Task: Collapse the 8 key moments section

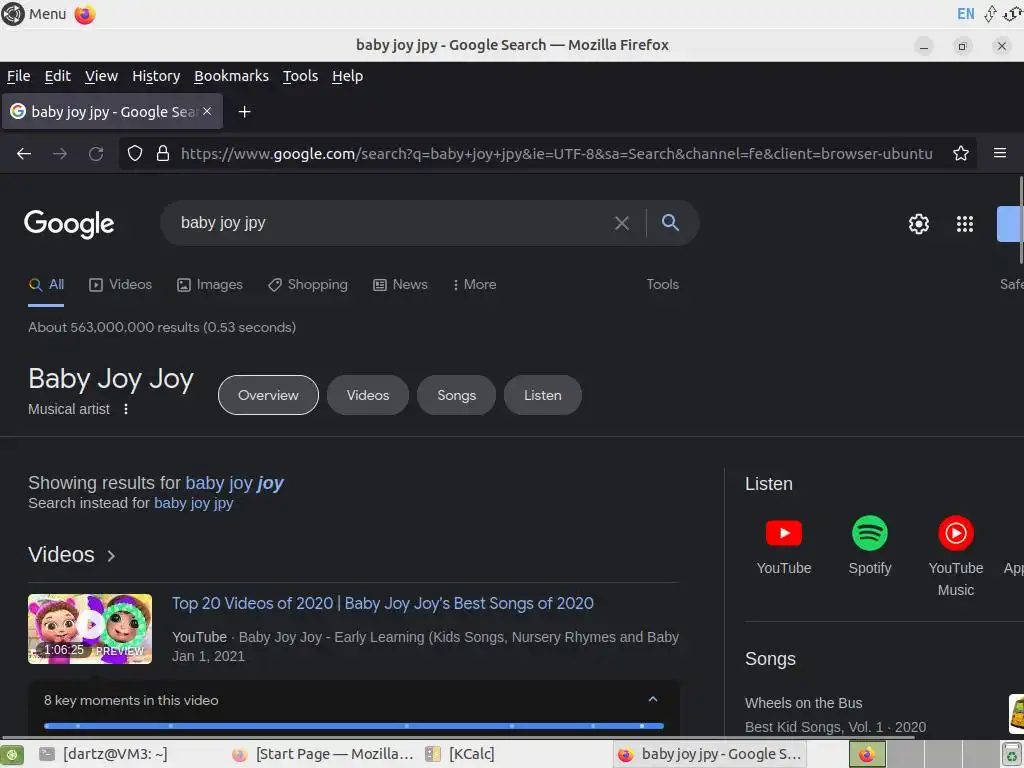Action: [x=652, y=699]
